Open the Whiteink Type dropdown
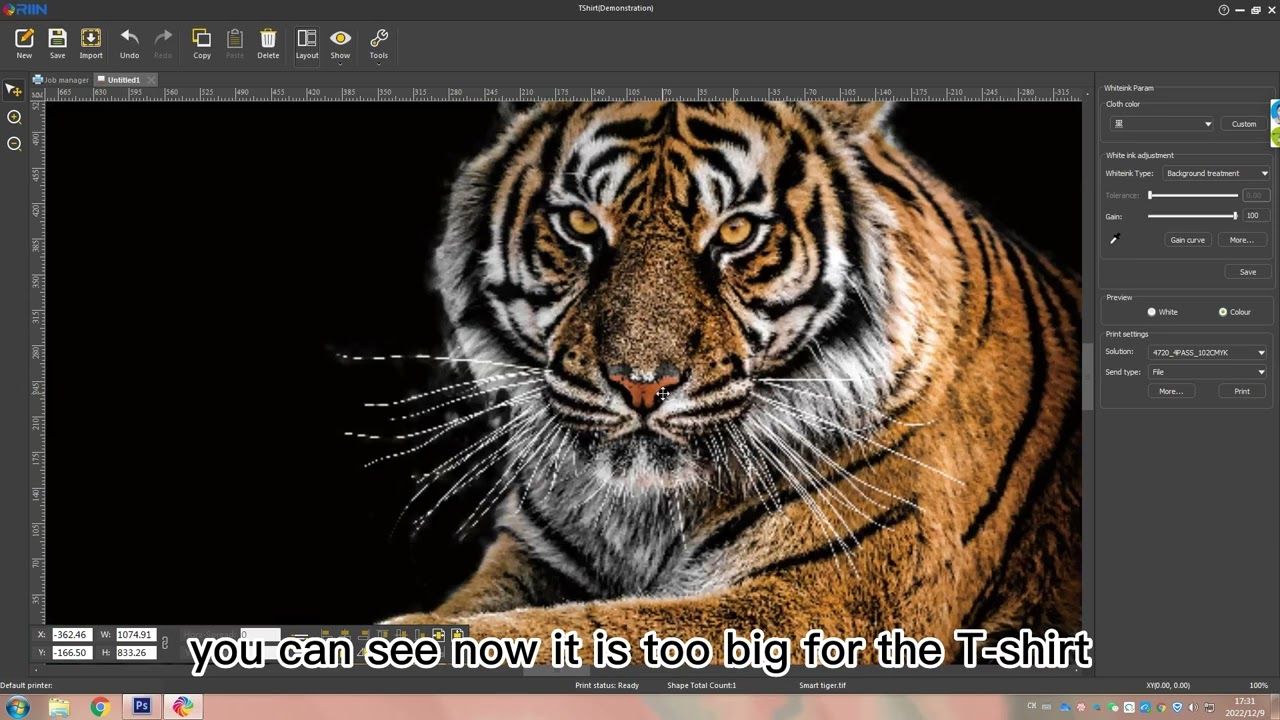 point(1216,174)
